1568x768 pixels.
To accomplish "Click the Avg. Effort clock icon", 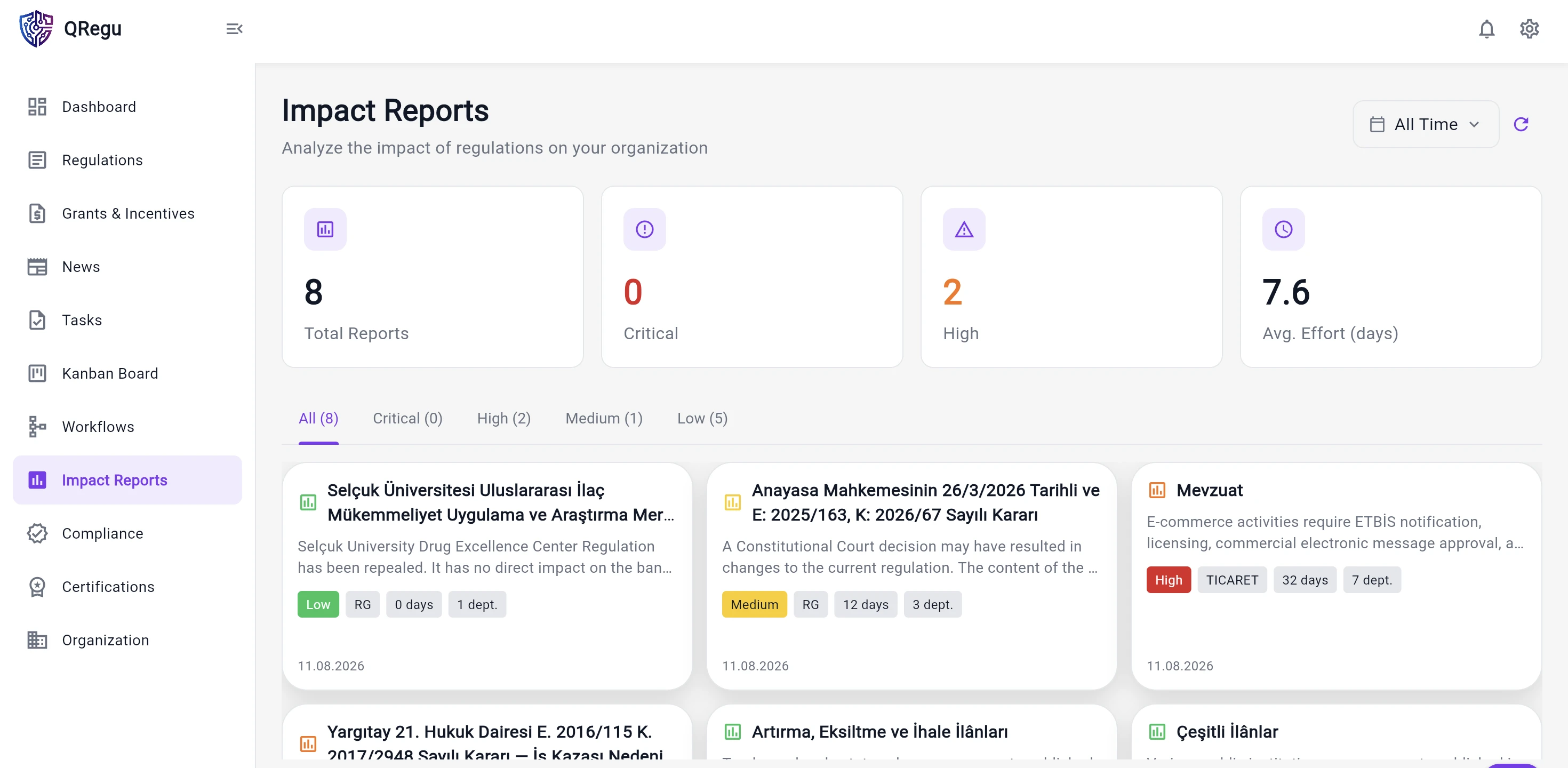I will (1283, 229).
